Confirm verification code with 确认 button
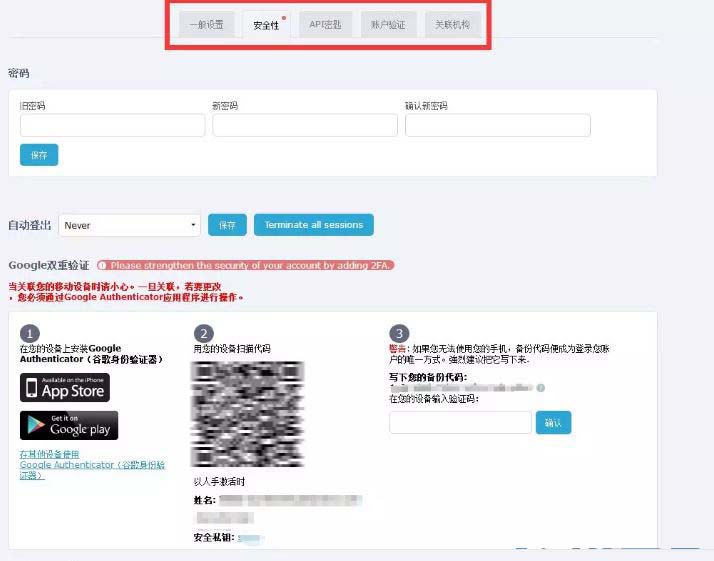The width and height of the screenshot is (714, 561). point(553,423)
